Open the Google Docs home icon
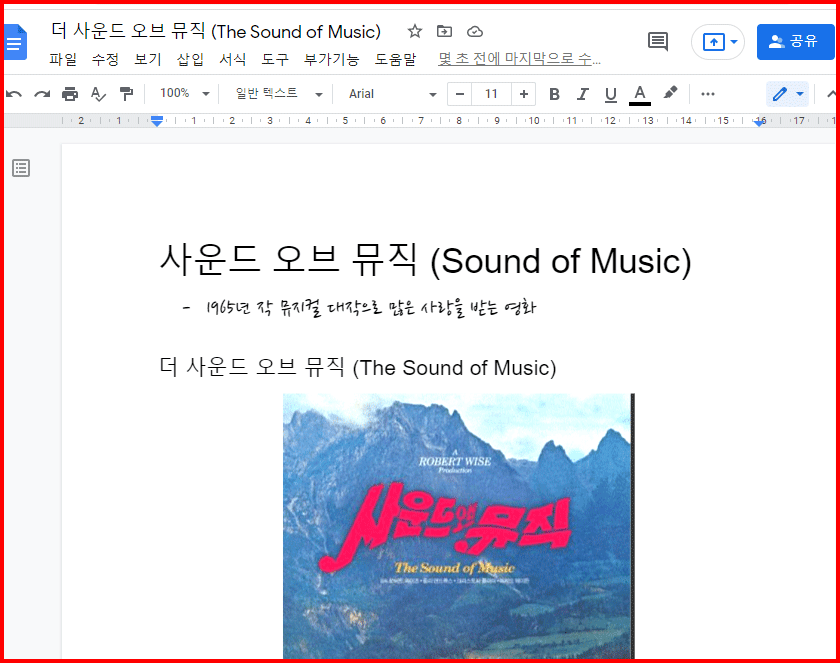Screen dimensions: 840x663 pos(15,42)
